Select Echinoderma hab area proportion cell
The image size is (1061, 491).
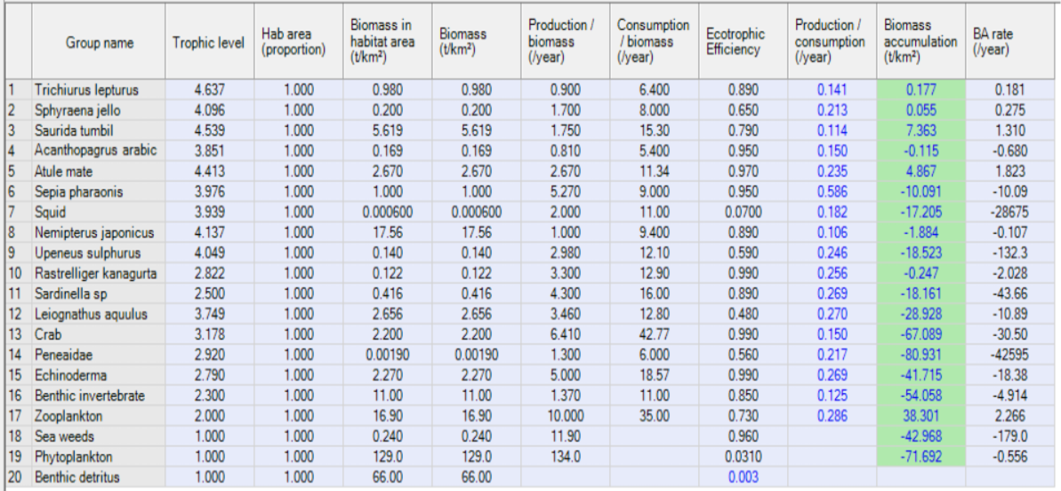click(298, 375)
